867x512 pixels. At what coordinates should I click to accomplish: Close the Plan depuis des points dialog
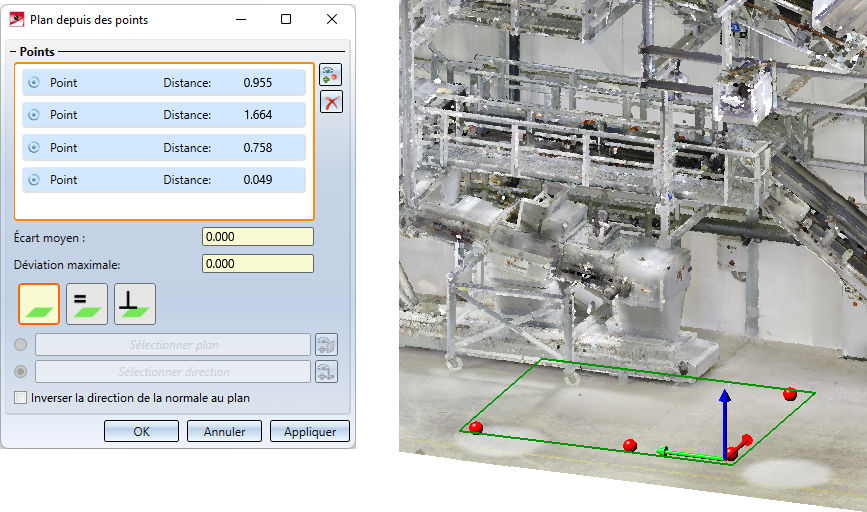(x=332, y=19)
